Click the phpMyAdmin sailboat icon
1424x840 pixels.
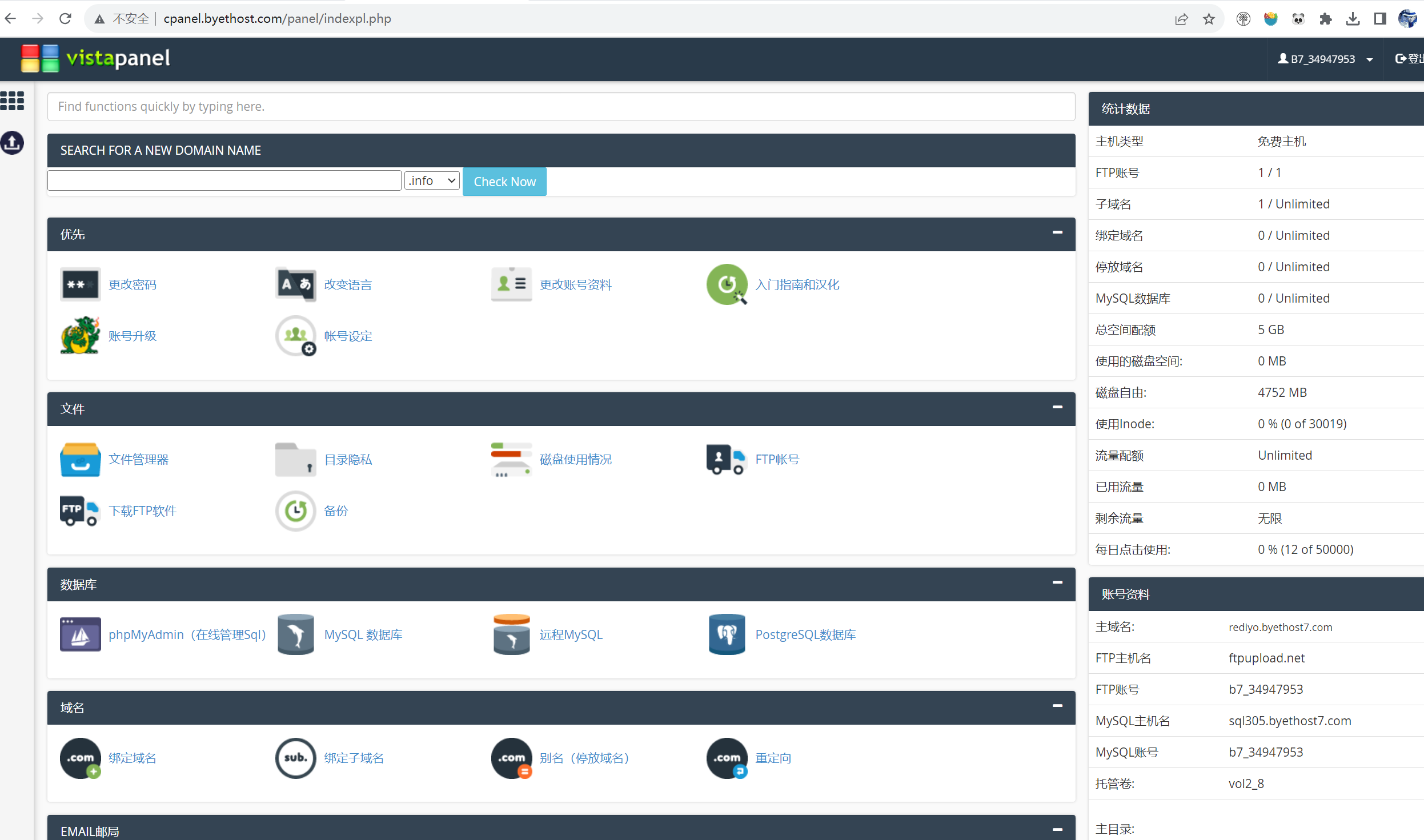(x=80, y=634)
